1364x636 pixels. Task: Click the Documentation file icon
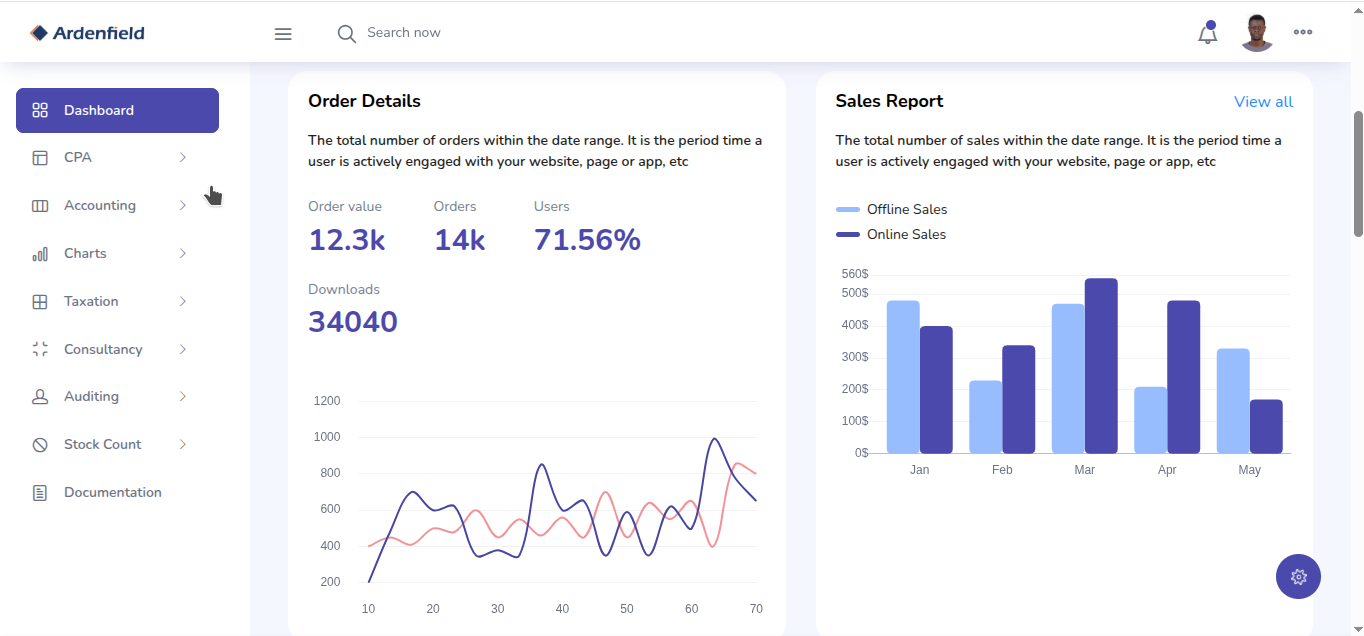click(40, 493)
